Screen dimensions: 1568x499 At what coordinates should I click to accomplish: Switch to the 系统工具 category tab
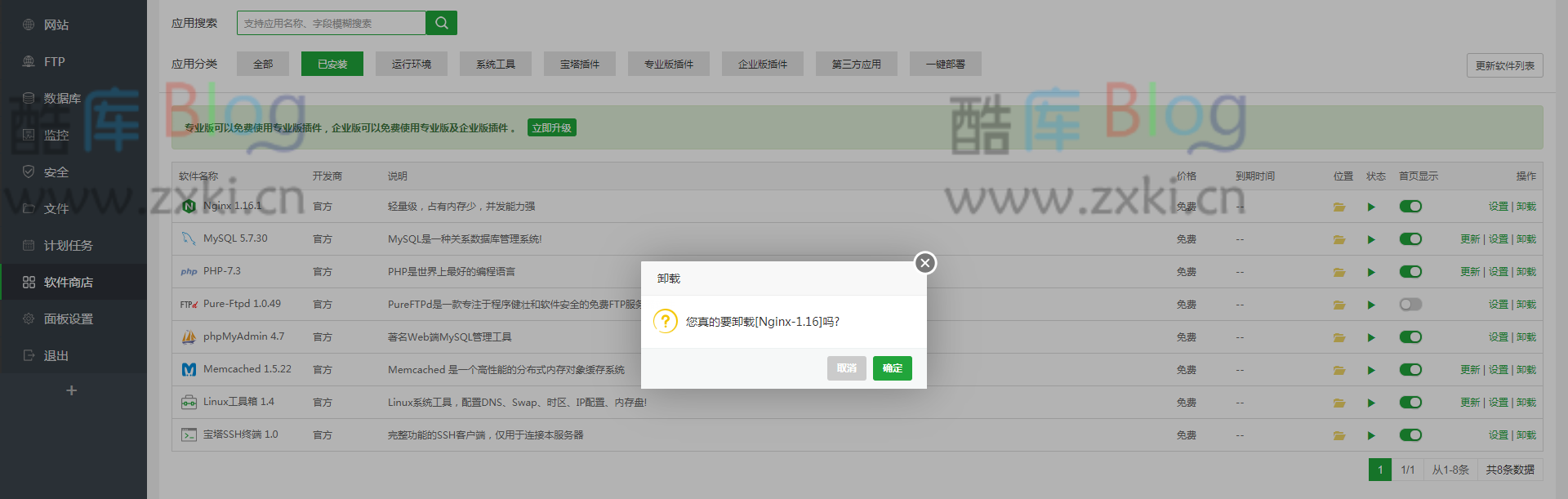click(x=496, y=64)
